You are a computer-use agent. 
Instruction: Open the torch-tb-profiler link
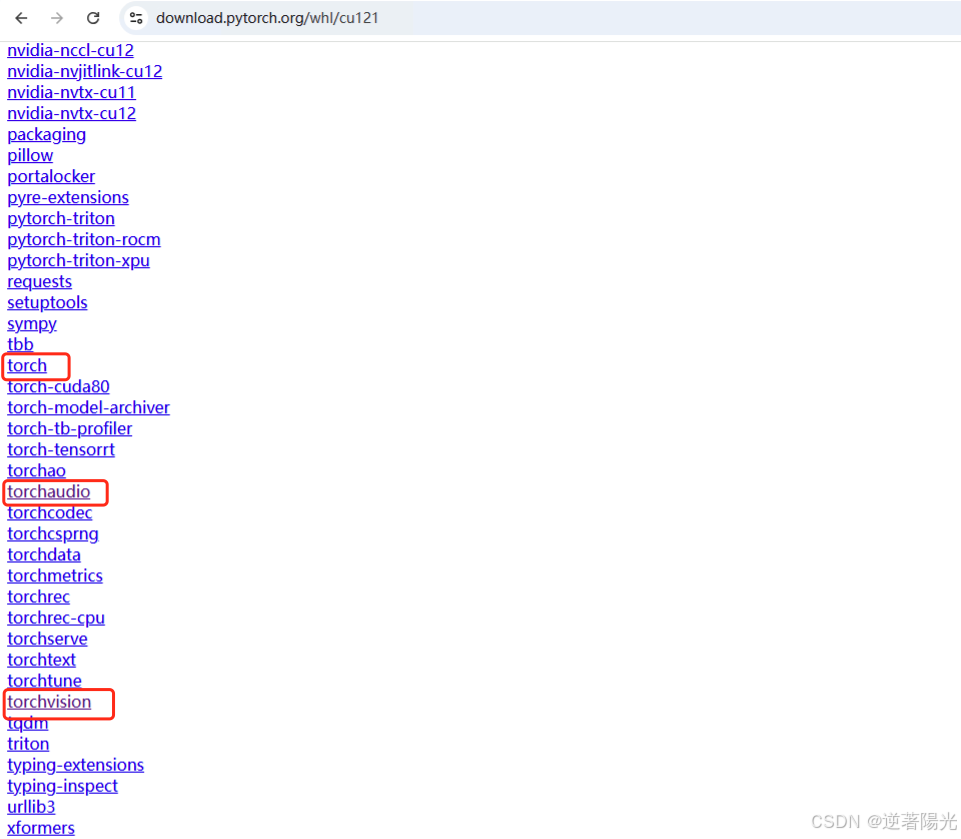[x=70, y=429]
